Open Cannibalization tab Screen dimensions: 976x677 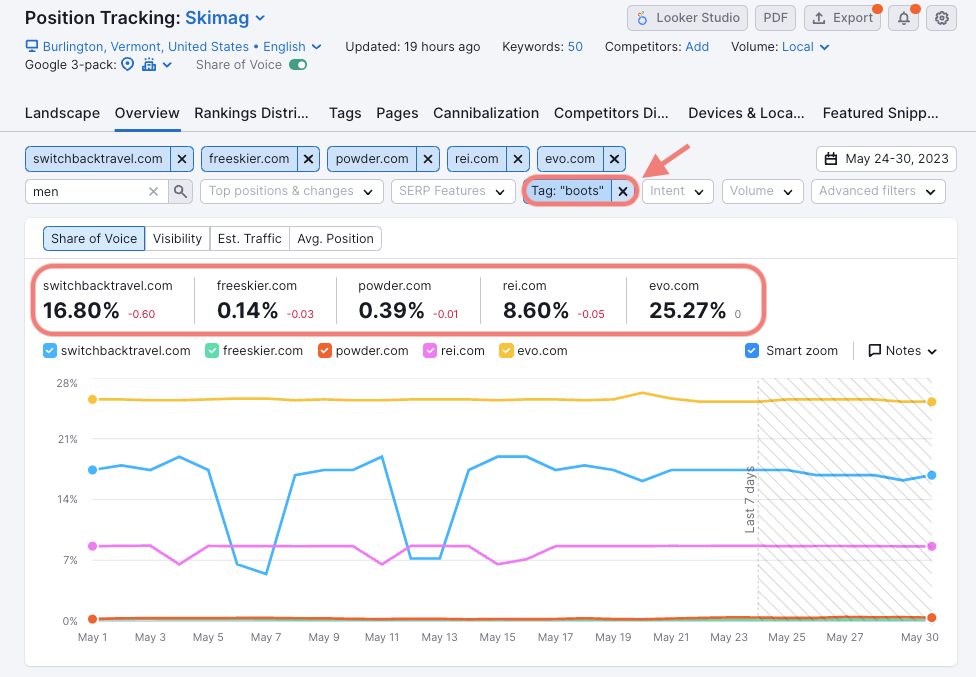pos(486,113)
